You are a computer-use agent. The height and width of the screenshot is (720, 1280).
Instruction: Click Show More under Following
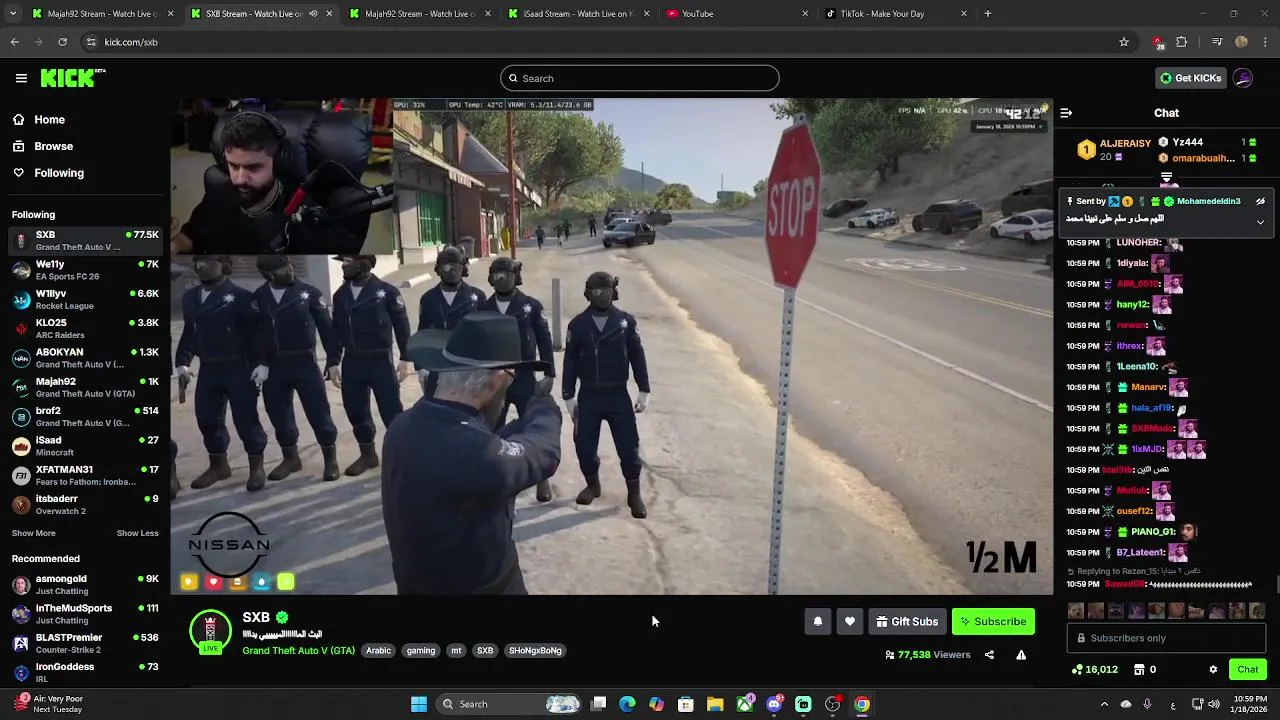(33, 533)
